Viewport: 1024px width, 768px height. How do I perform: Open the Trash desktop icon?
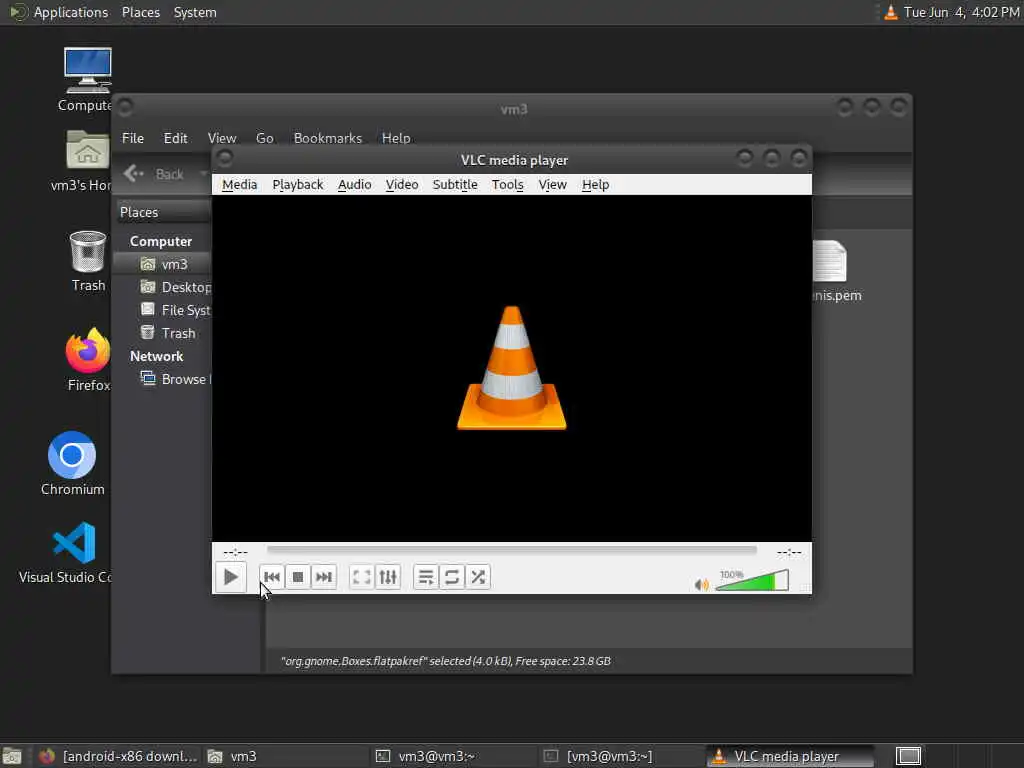tap(88, 261)
